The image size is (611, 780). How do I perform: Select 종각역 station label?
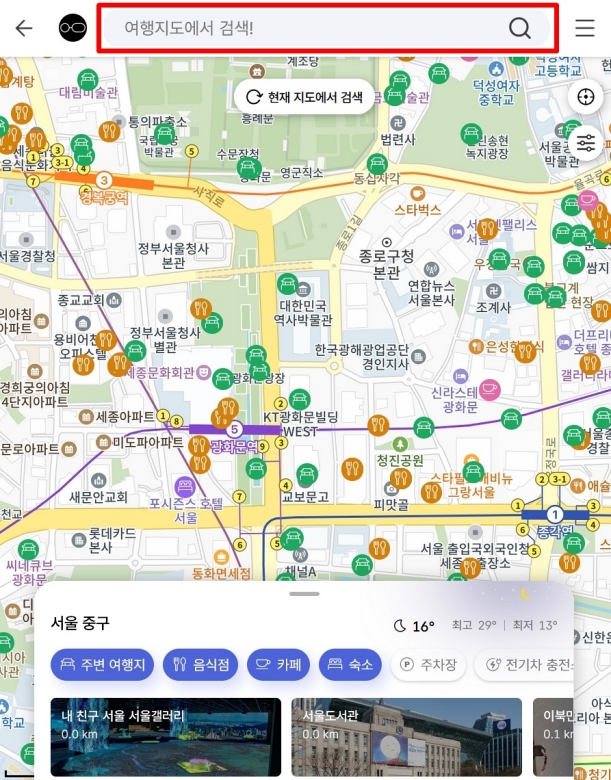tap(555, 531)
